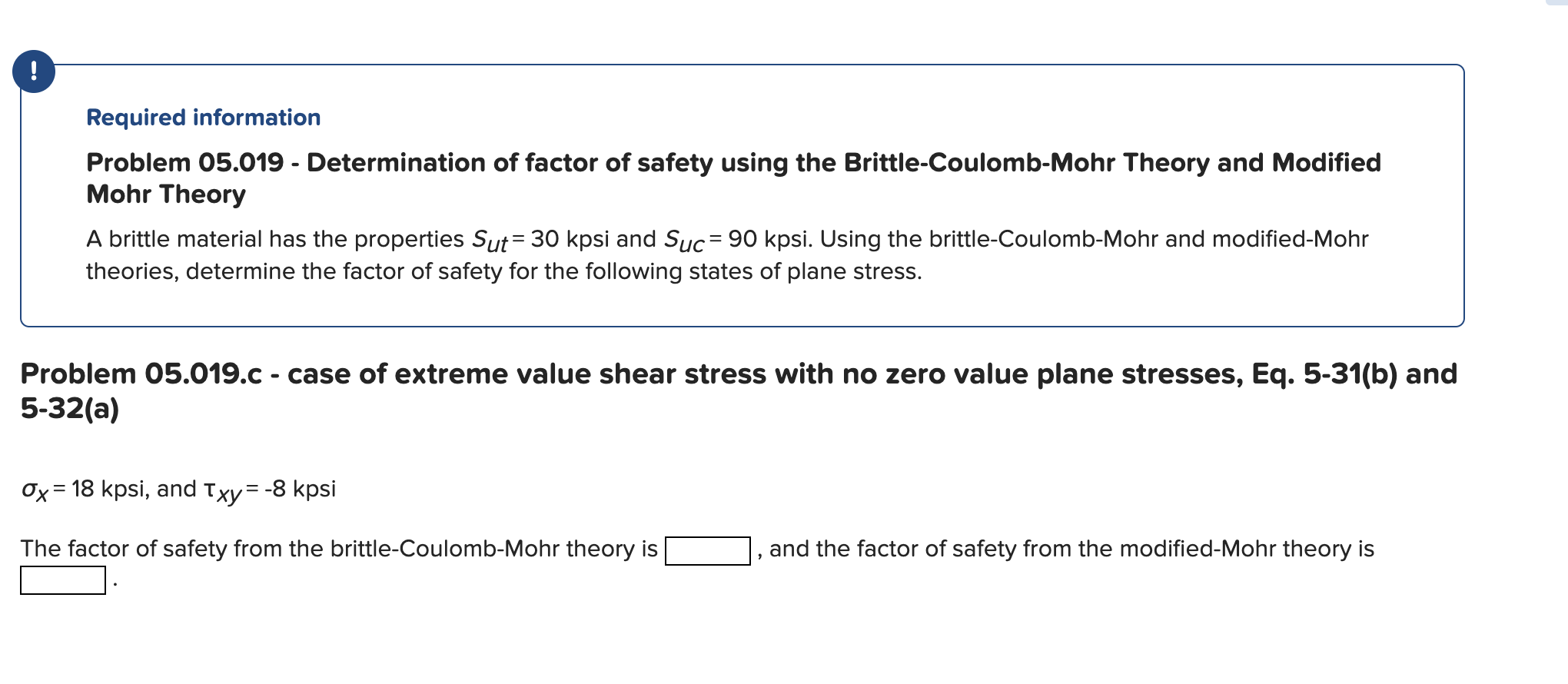Click the words plane stress in problem statement
Viewport: 1568px width, 684px height.
[x=855, y=271]
